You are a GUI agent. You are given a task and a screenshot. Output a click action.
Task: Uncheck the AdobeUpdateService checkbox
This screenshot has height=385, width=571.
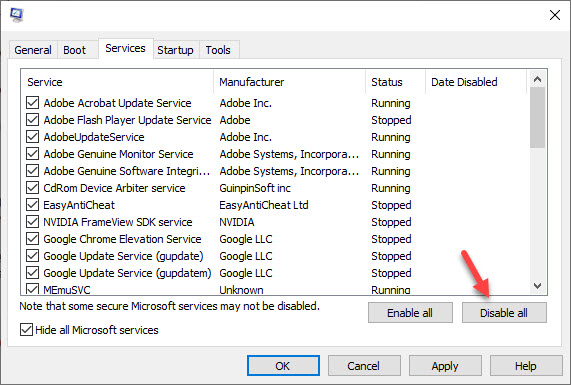click(32, 137)
